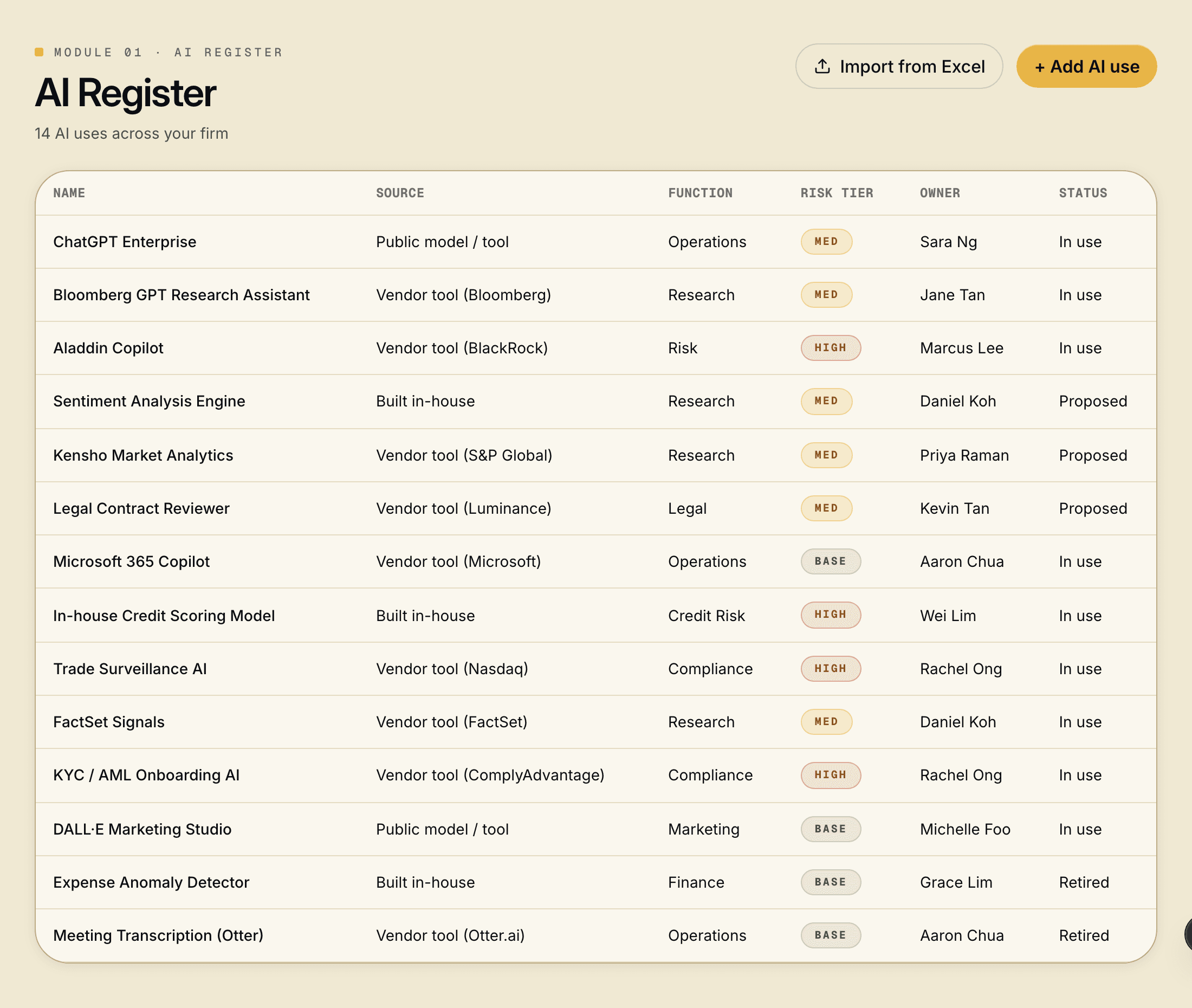
Task: Click MED badge for ChatGPT Enterprise
Action: pyautogui.click(x=826, y=242)
